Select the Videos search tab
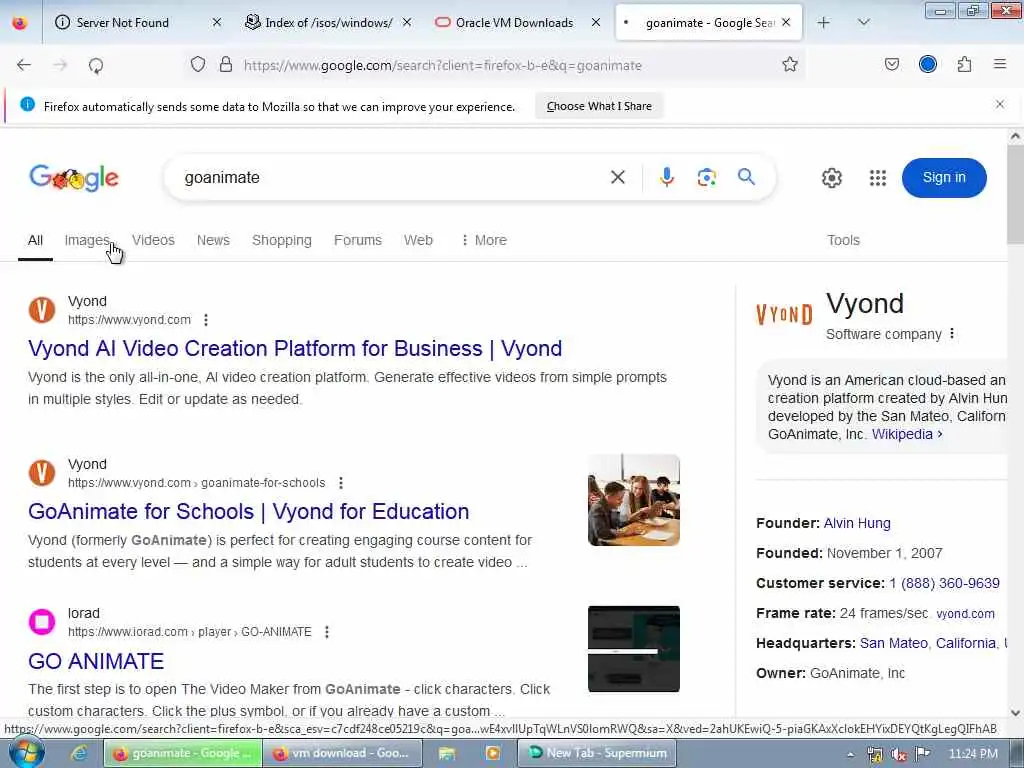1024x768 pixels. (153, 240)
